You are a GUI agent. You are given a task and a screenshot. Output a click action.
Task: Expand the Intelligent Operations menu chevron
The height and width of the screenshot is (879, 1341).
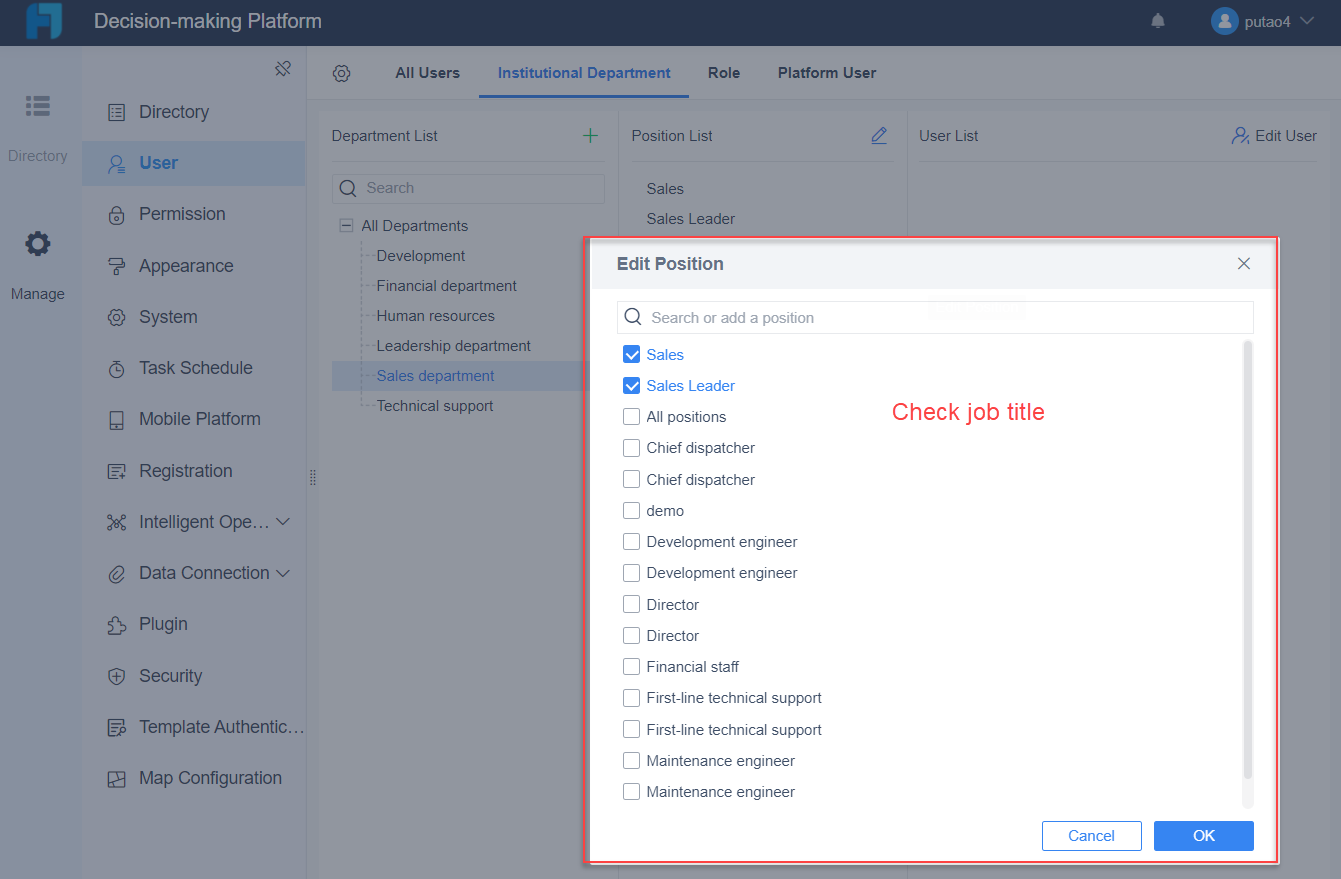283,522
